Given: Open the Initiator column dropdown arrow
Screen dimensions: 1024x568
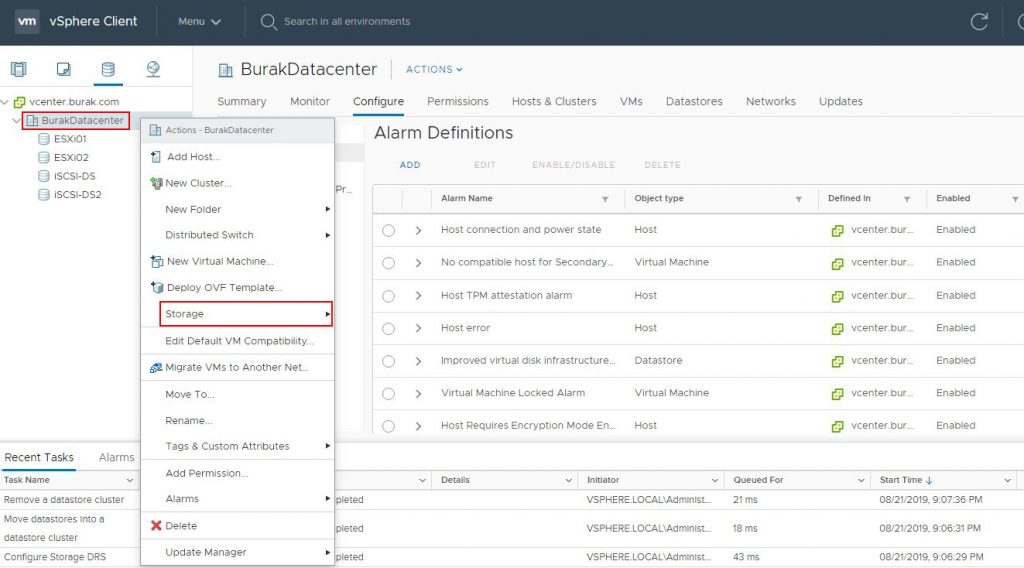Looking at the screenshot, I should [x=714, y=481].
